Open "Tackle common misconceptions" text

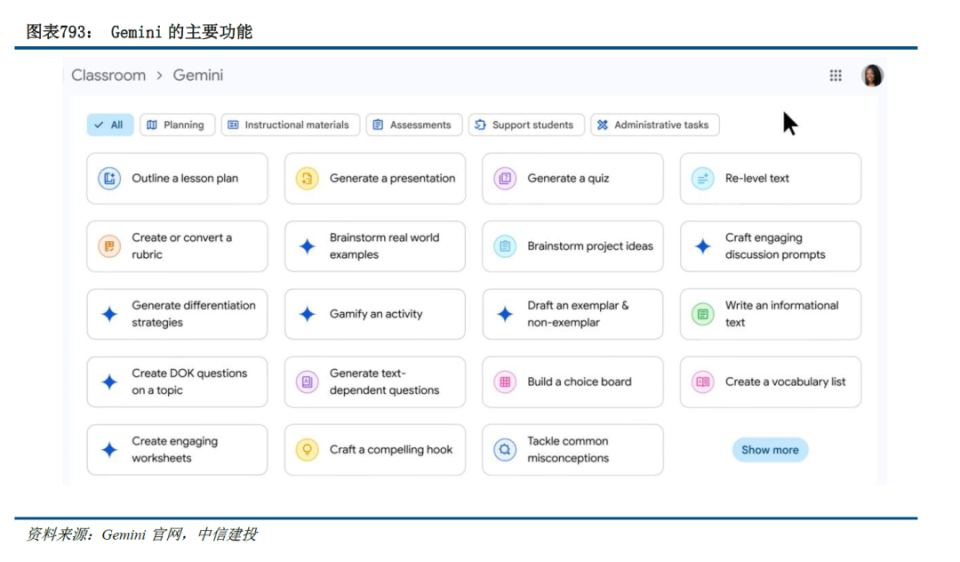coord(568,450)
